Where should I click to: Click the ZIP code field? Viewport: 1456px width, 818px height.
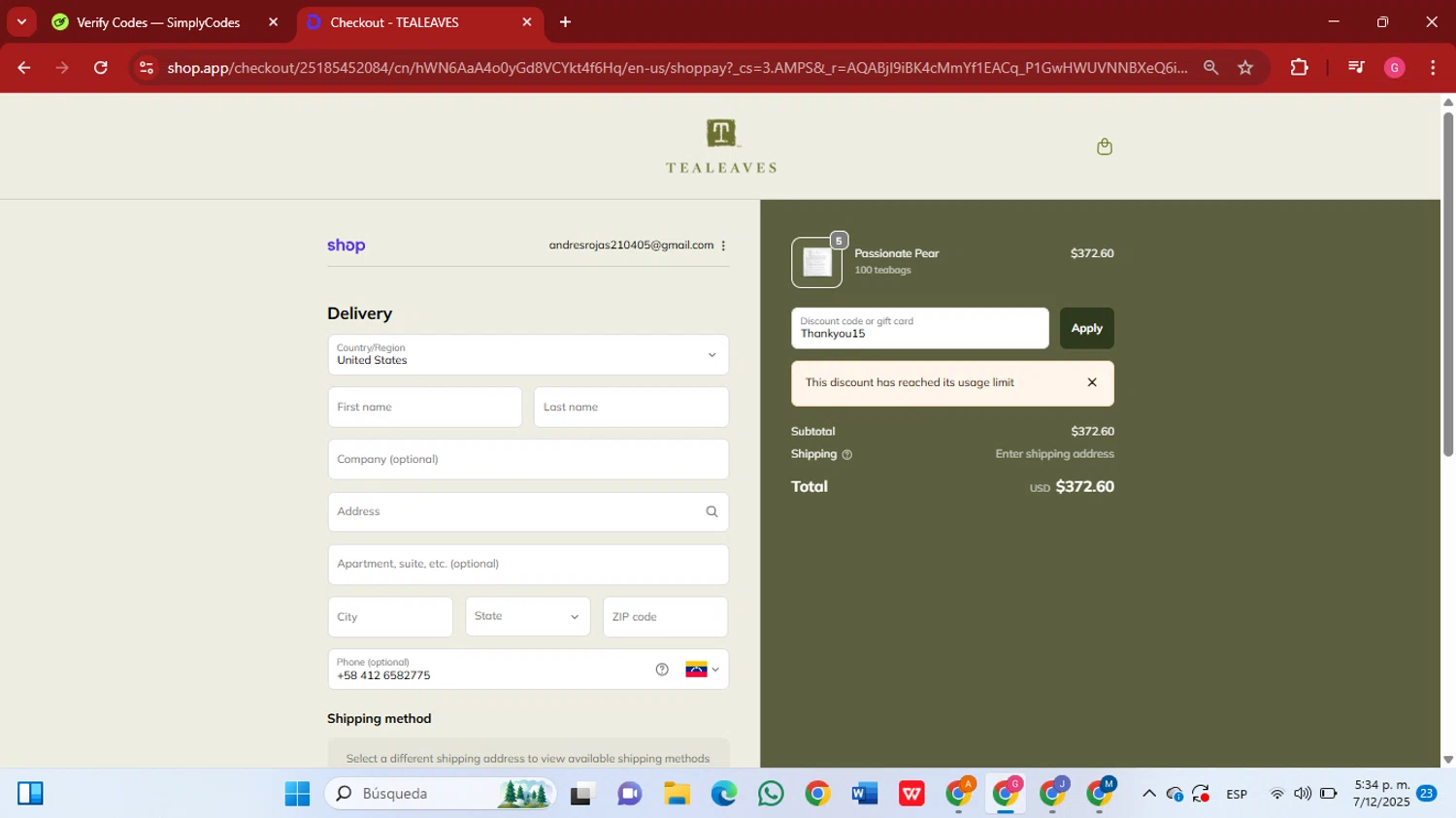pos(665,617)
